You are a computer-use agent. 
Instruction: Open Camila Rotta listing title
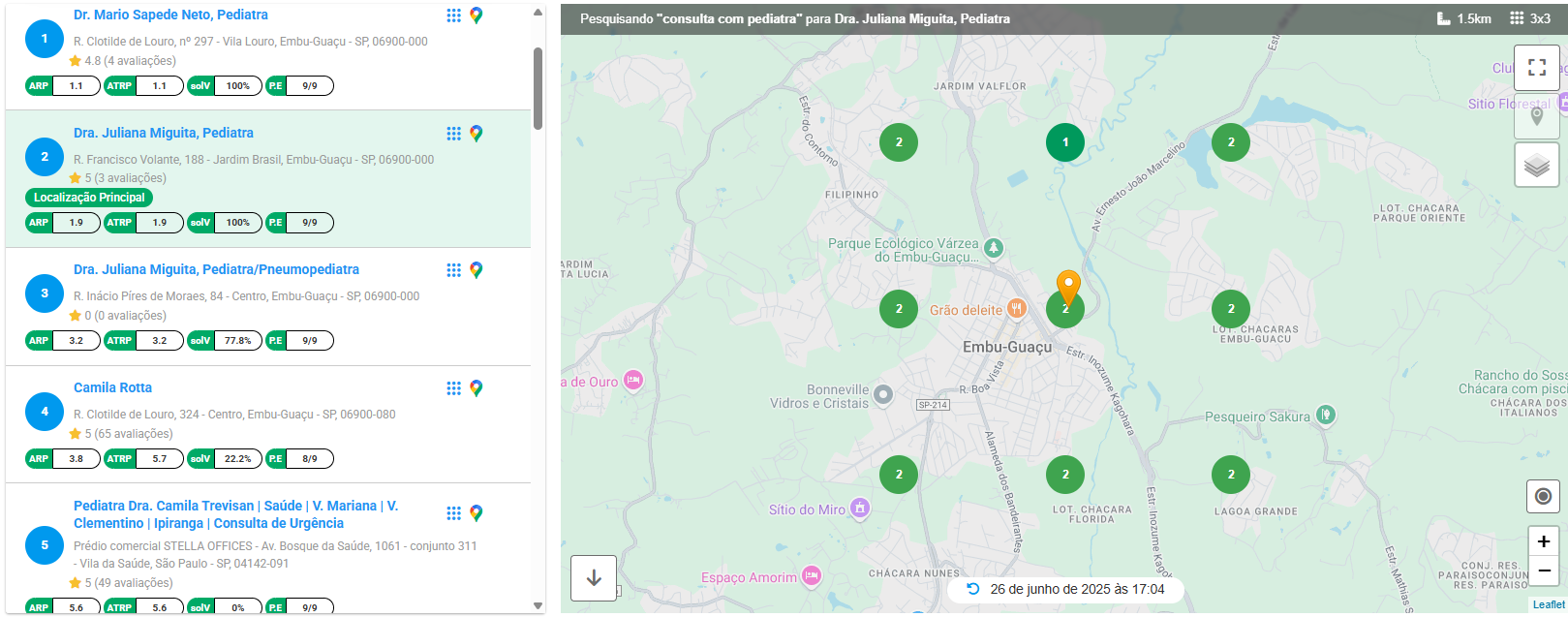112,387
